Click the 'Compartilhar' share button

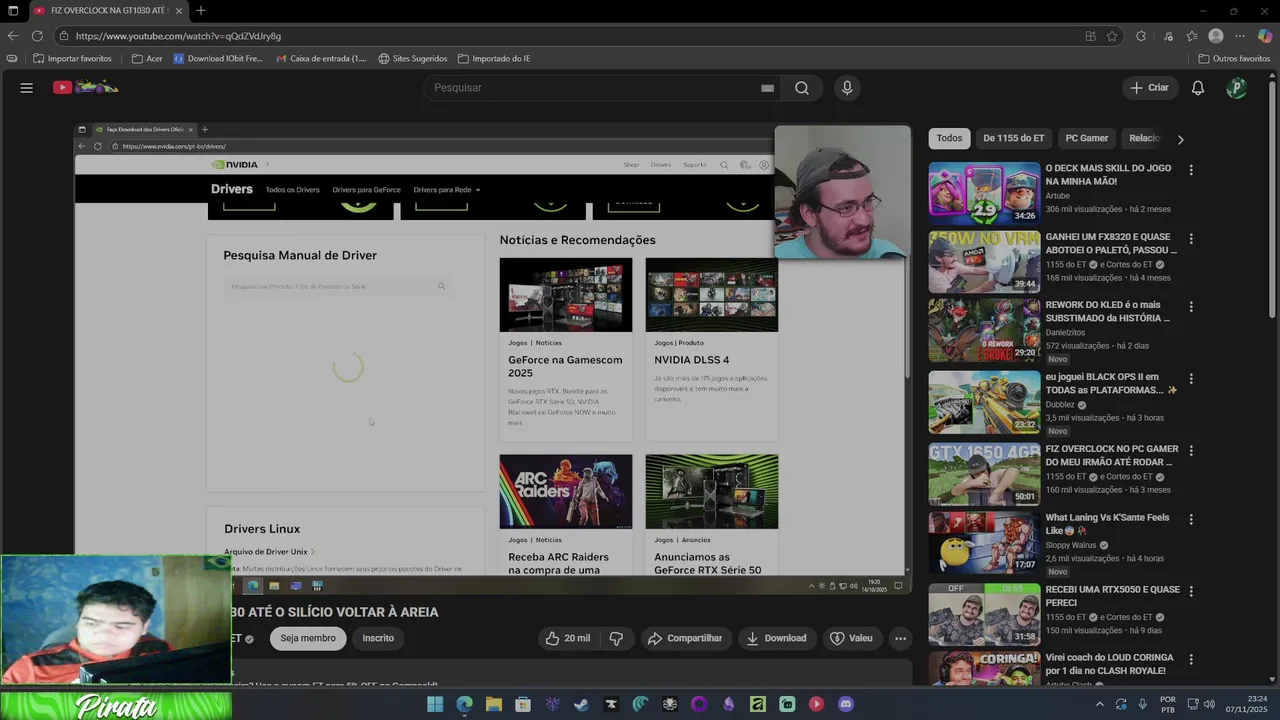[x=685, y=638]
